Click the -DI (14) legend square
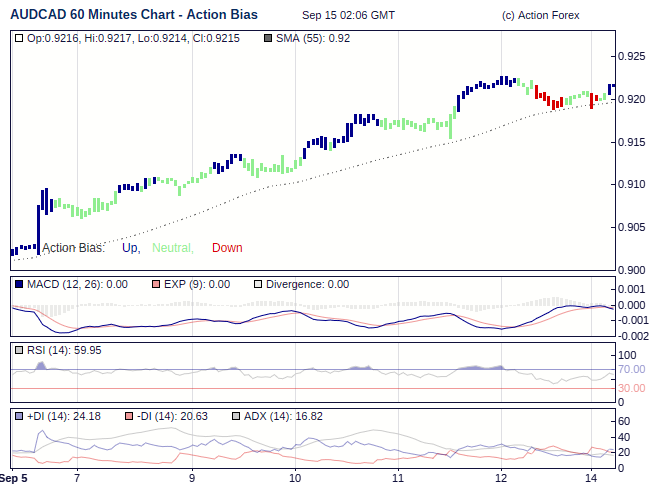The height and width of the screenshot is (489, 650). (128, 416)
